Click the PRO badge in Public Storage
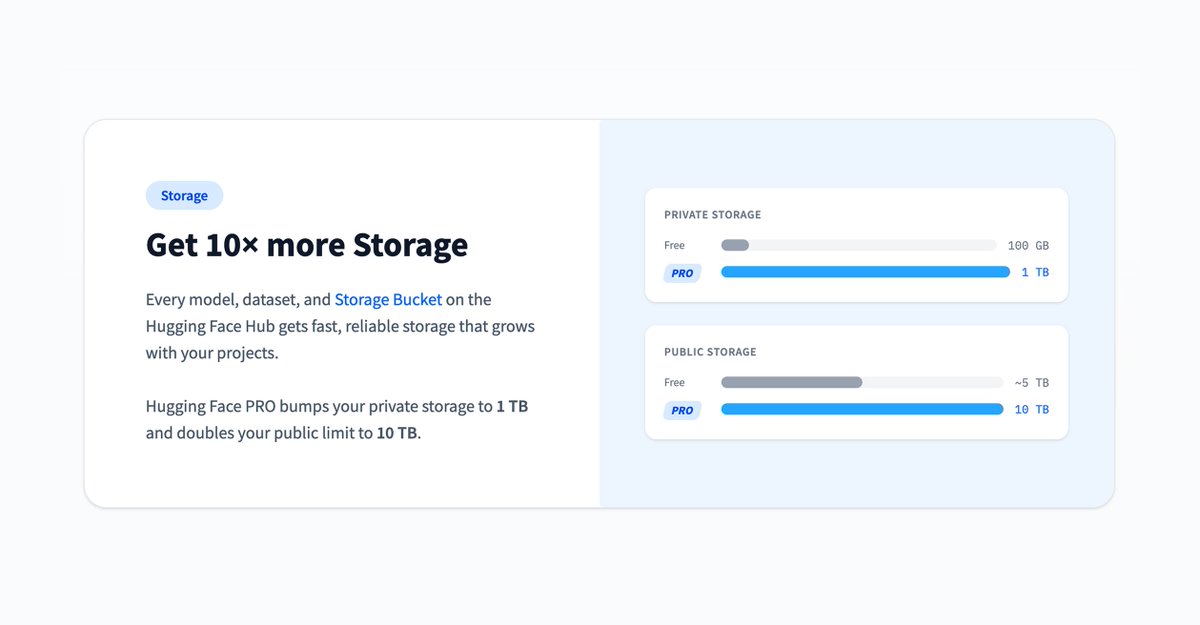 click(682, 410)
